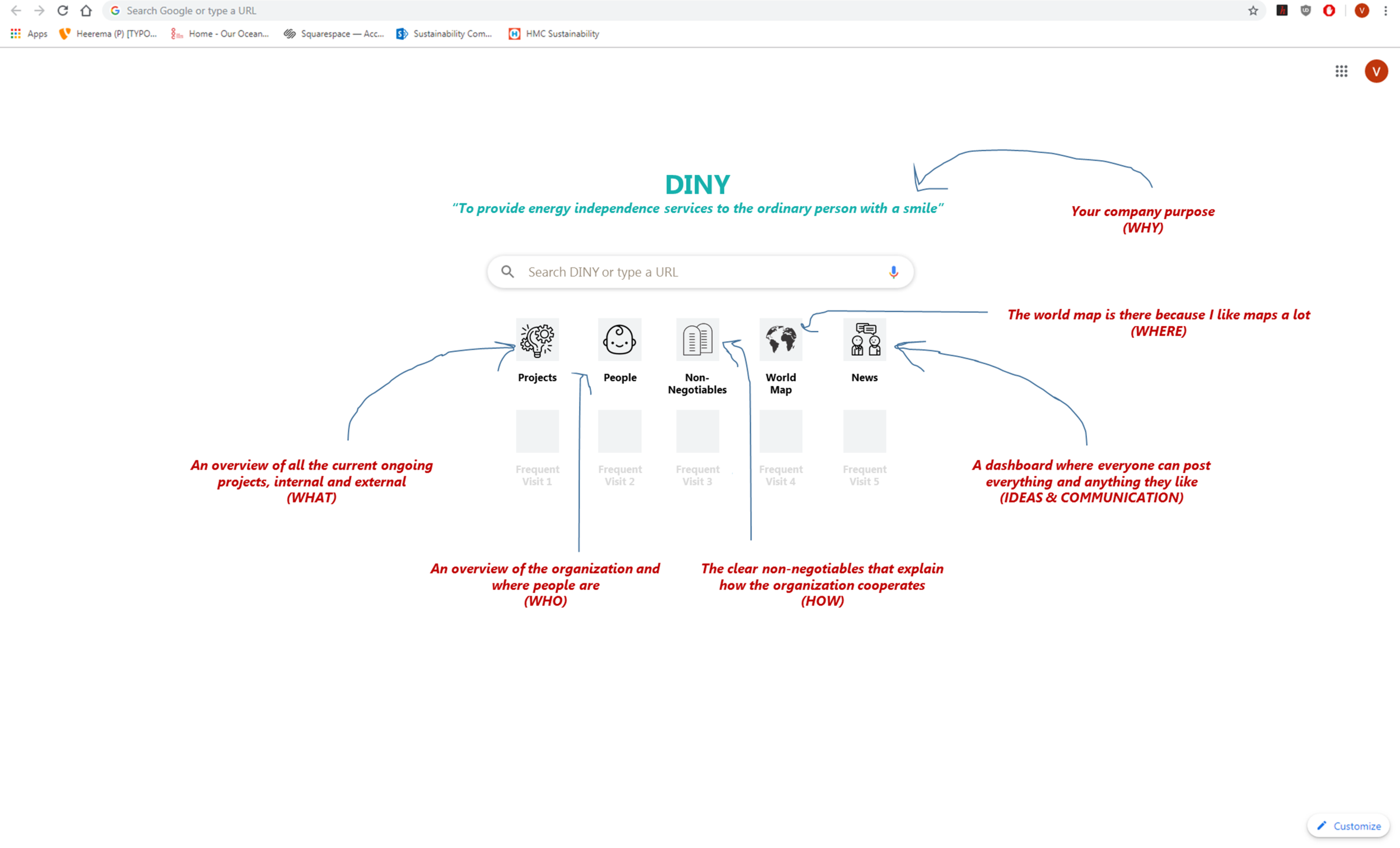Open the People shortcut icon

coord(619,340)
